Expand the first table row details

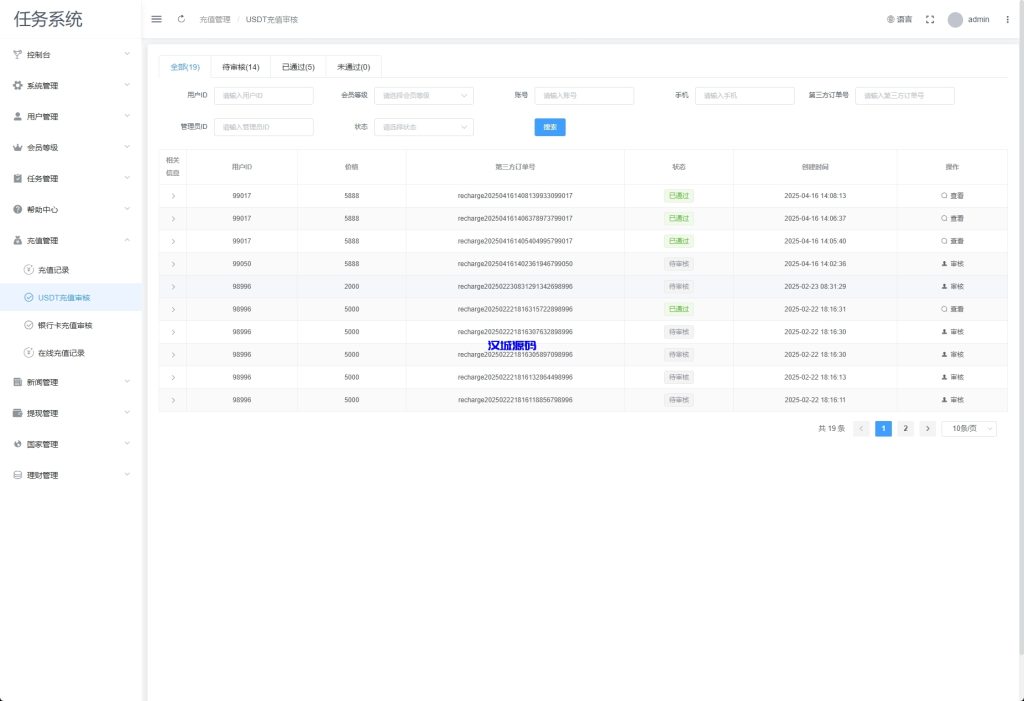(x=173, y=196)
